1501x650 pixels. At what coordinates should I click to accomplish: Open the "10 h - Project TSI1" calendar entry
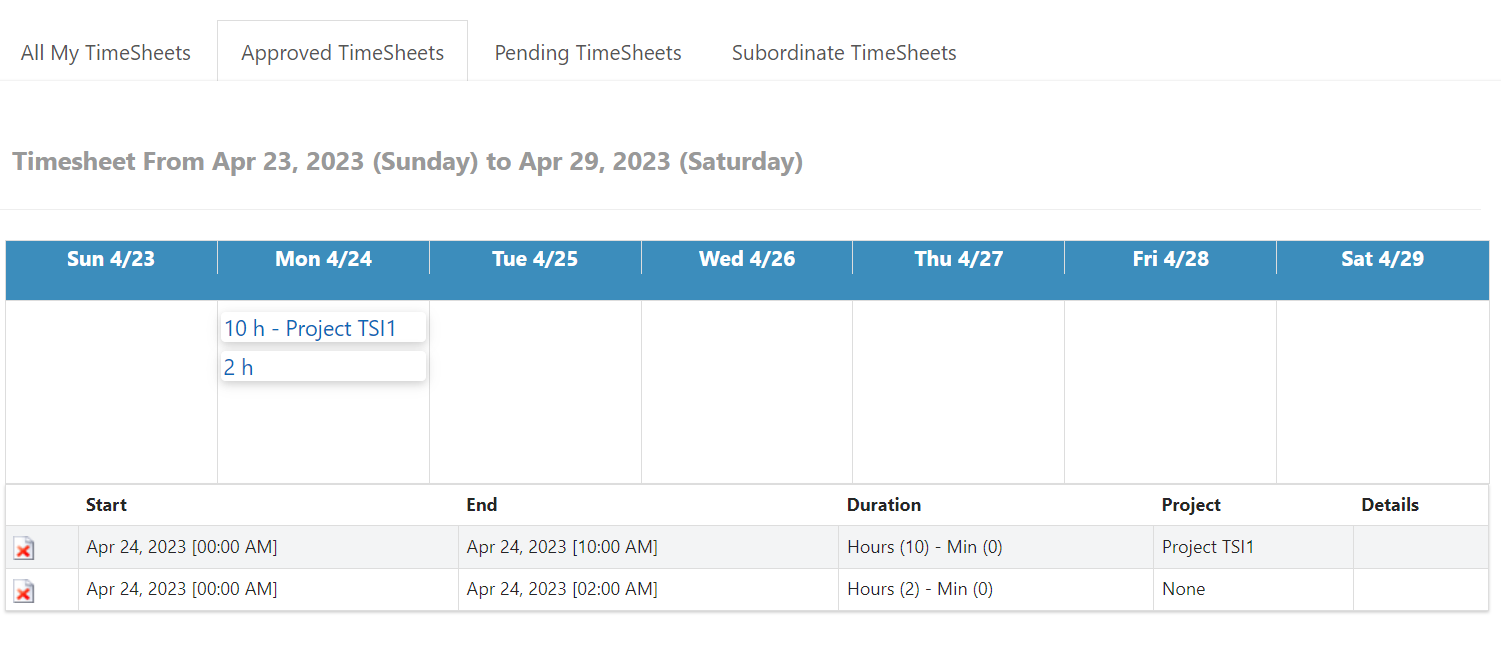[310, 327]
